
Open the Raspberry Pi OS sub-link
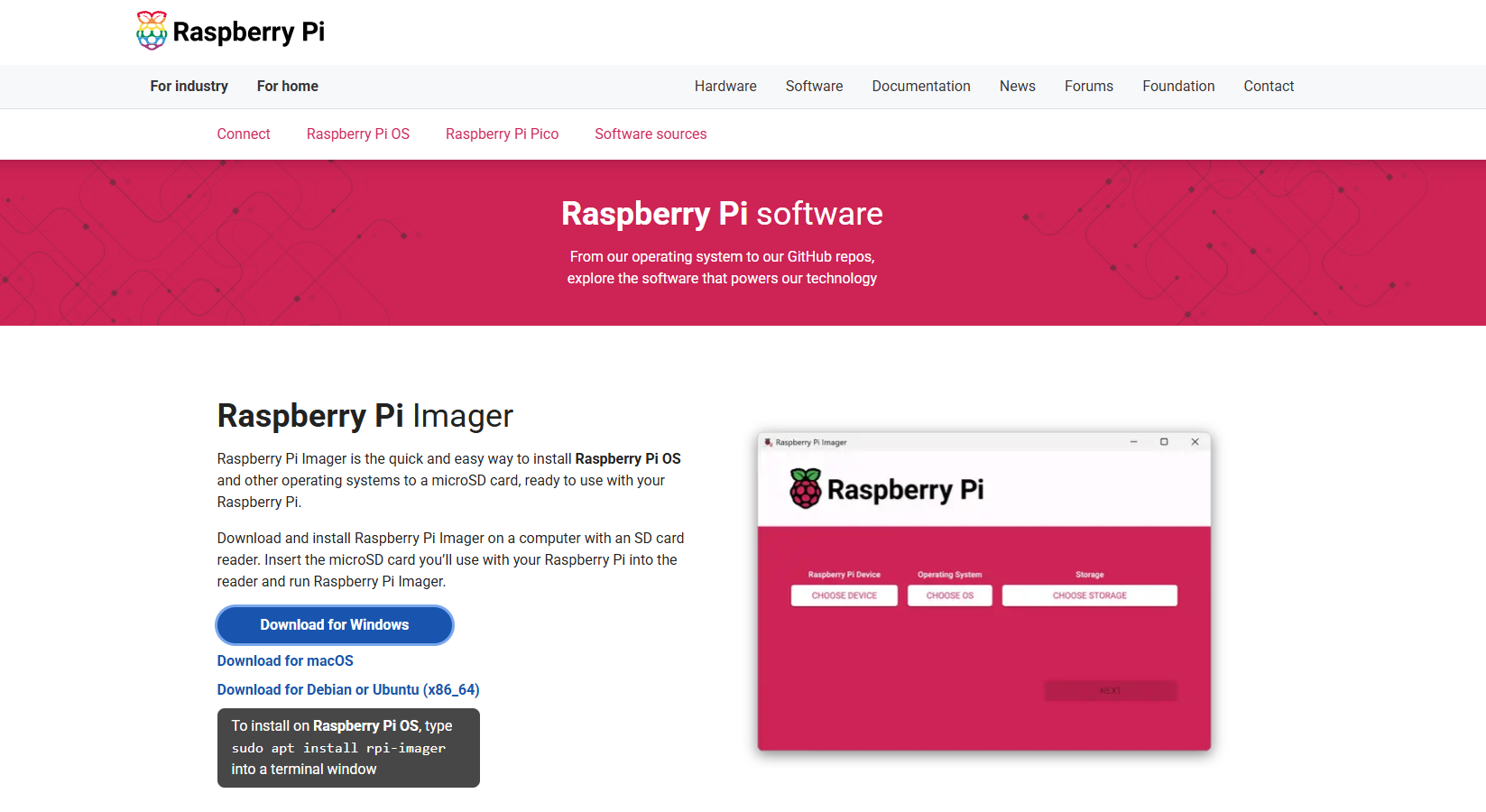coord(357,134)
